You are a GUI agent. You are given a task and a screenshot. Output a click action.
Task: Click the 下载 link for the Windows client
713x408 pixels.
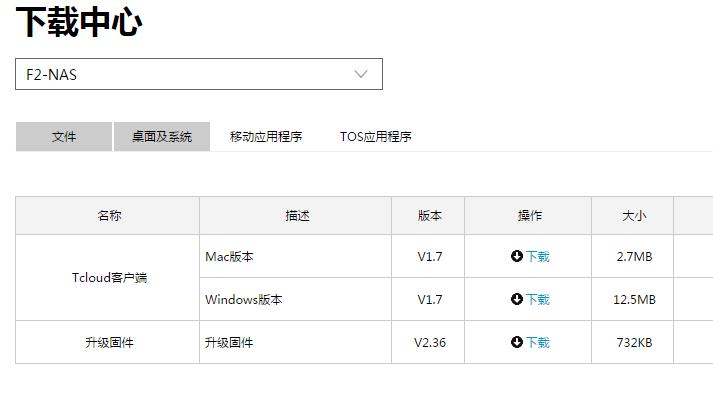coord(538,299)
